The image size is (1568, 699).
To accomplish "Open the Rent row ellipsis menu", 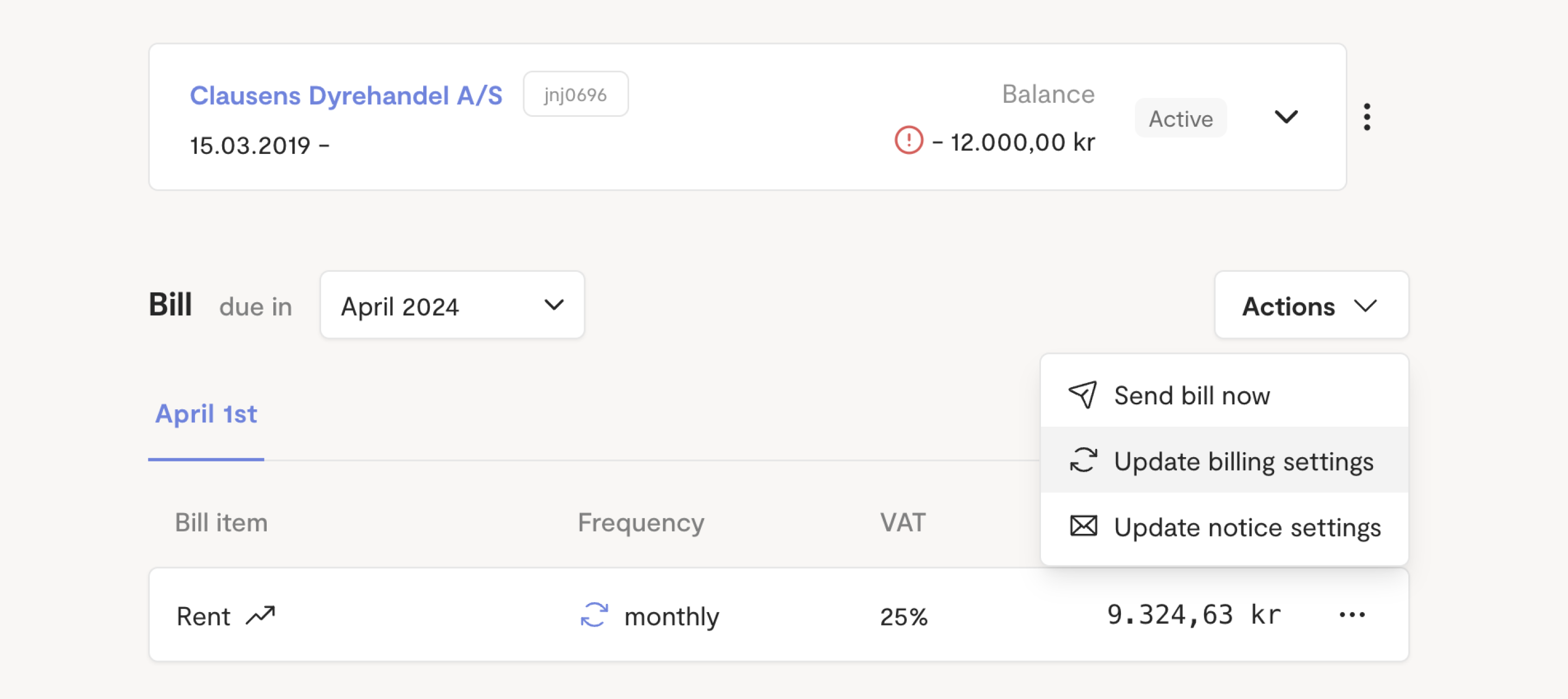I will pos(1352,615).
